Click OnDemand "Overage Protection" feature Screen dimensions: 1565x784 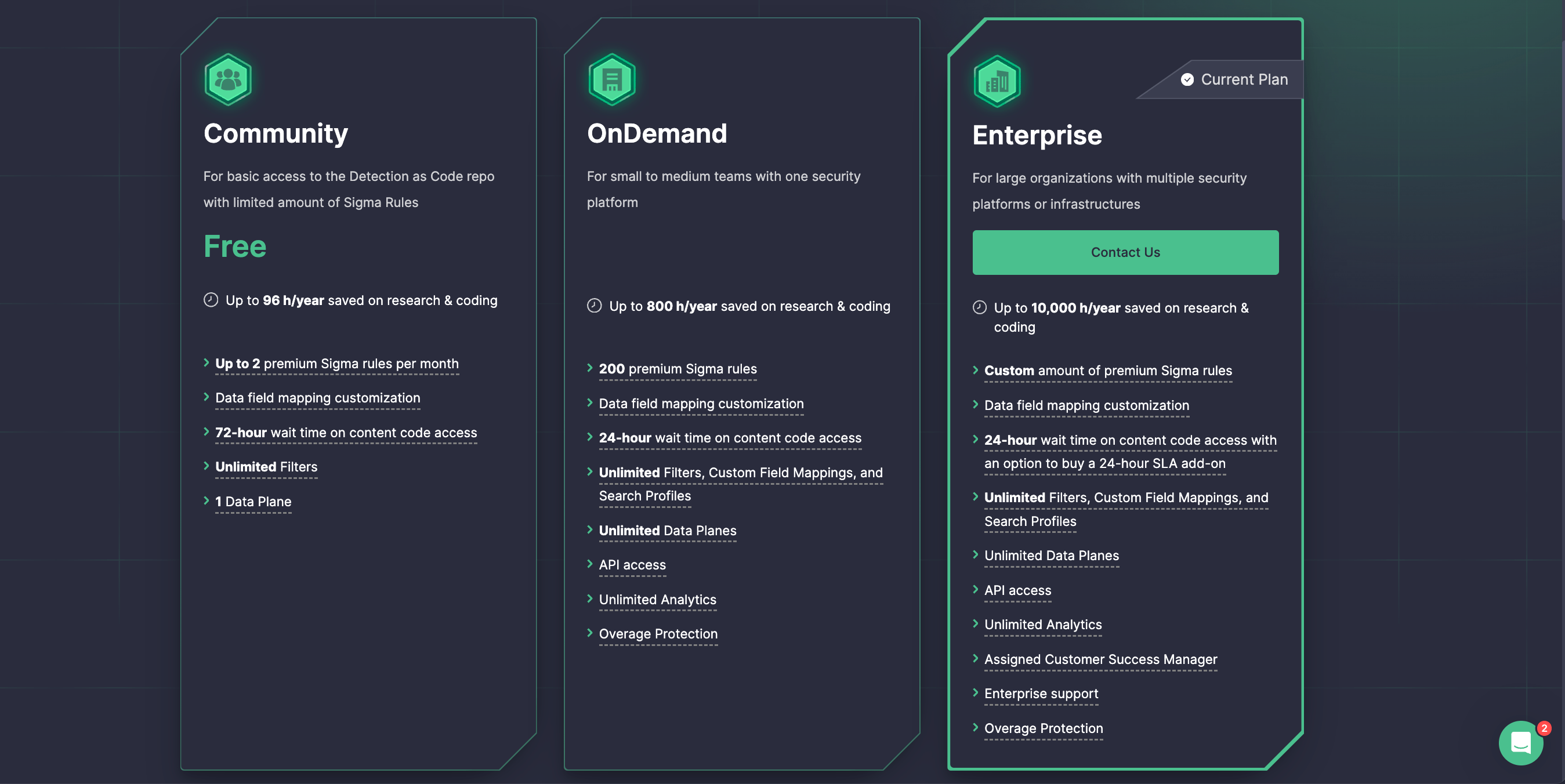click(657, 633)
